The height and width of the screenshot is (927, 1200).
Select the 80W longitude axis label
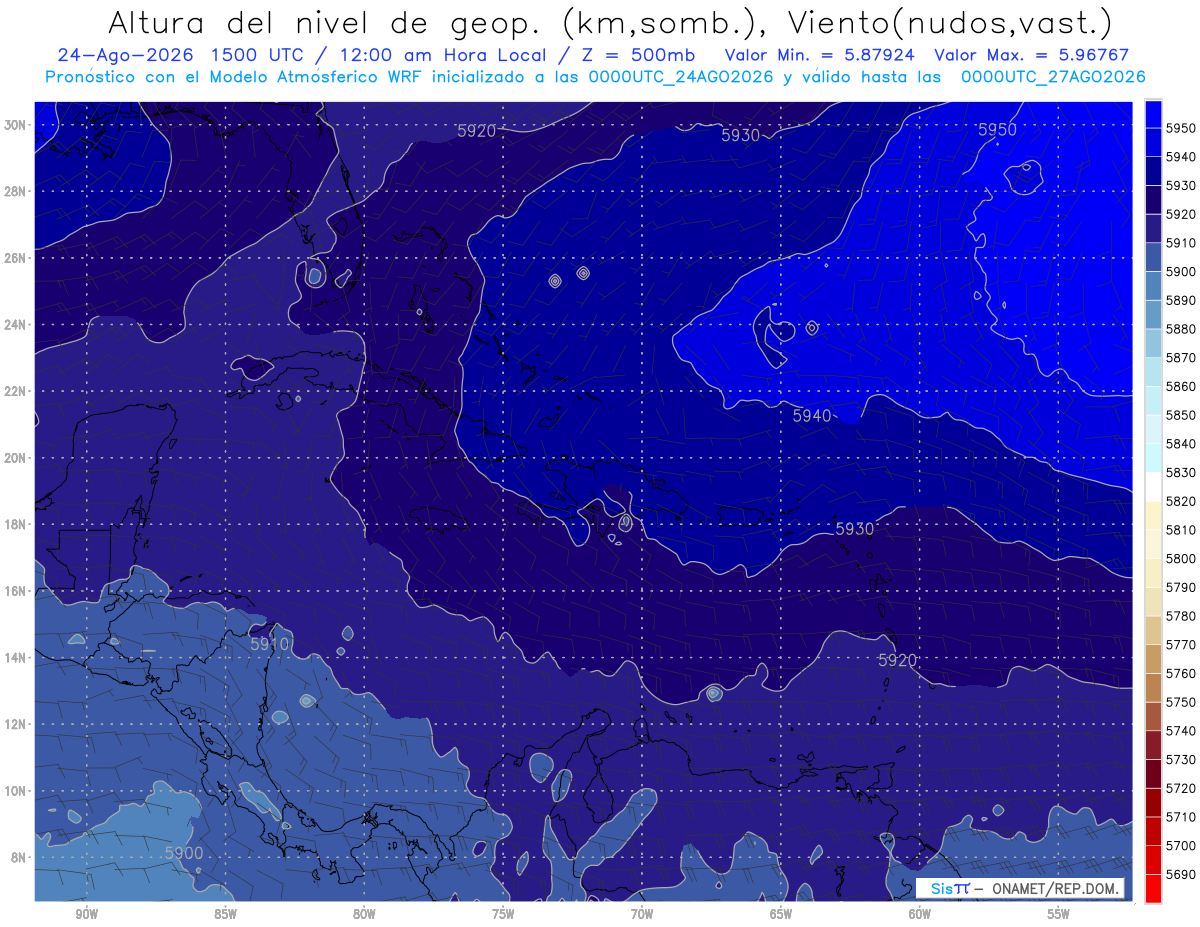pyautogui.click(x=364, y=914)
